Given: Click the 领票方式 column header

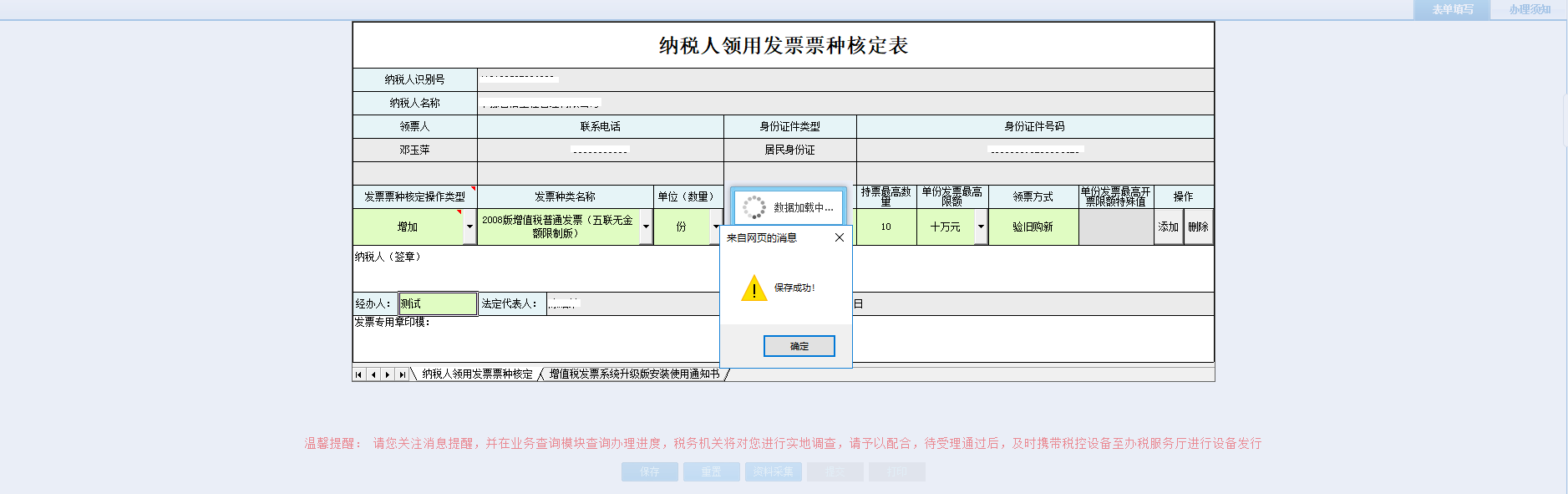Looking at the screenshot, I should (1033, 196).
